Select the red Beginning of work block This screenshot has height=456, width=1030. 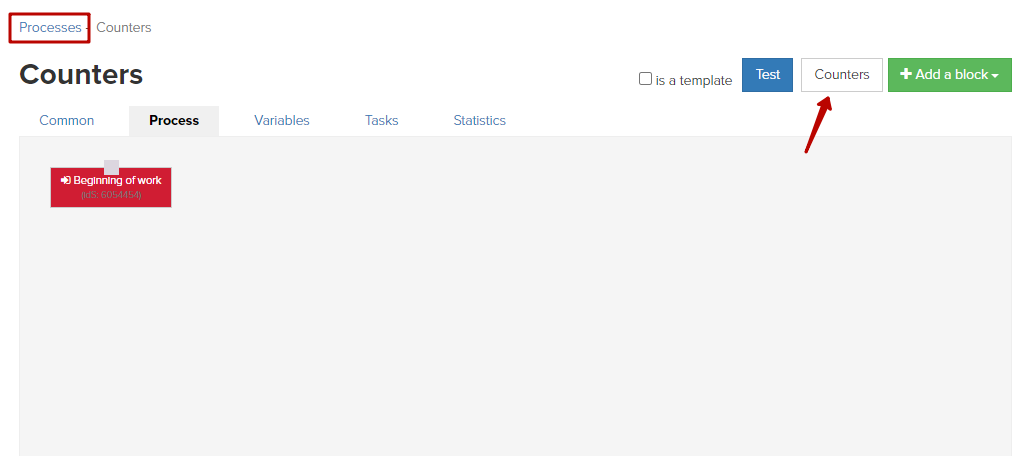[111, 187]
